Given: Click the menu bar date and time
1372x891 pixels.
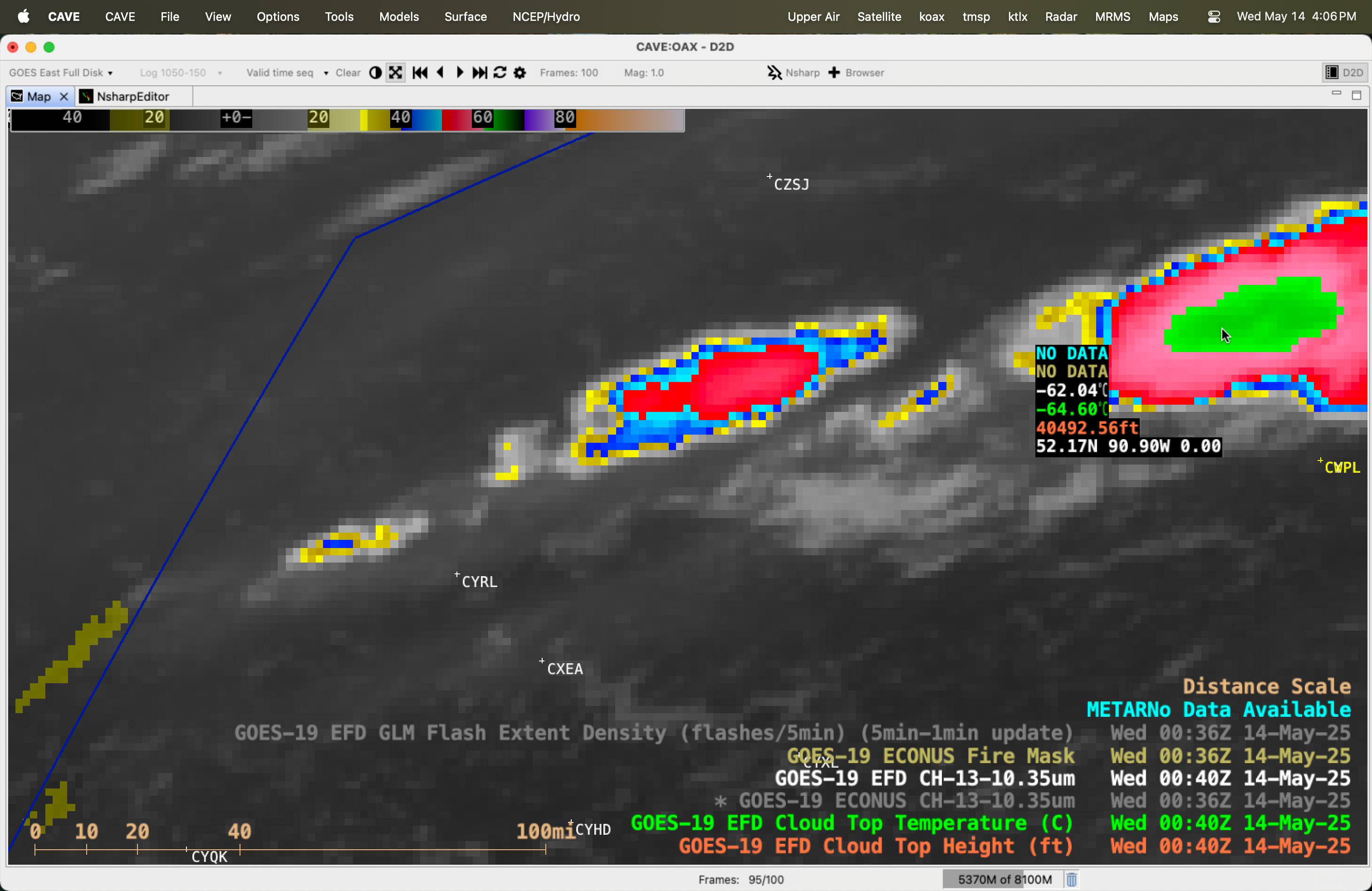Looking at the screenshot, I should (x=1296, y=17).
